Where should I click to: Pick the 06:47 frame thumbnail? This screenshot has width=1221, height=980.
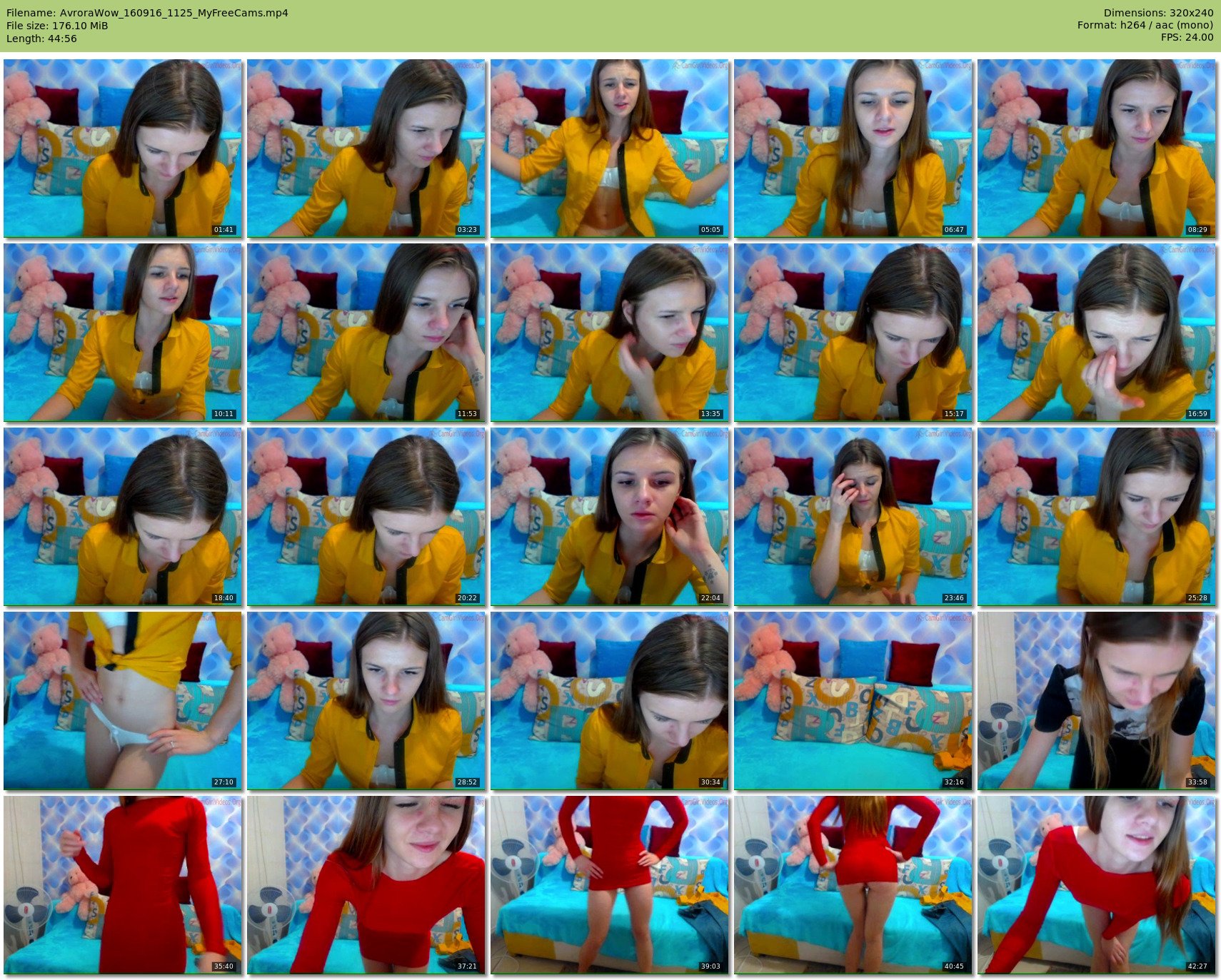pos(853,148)
